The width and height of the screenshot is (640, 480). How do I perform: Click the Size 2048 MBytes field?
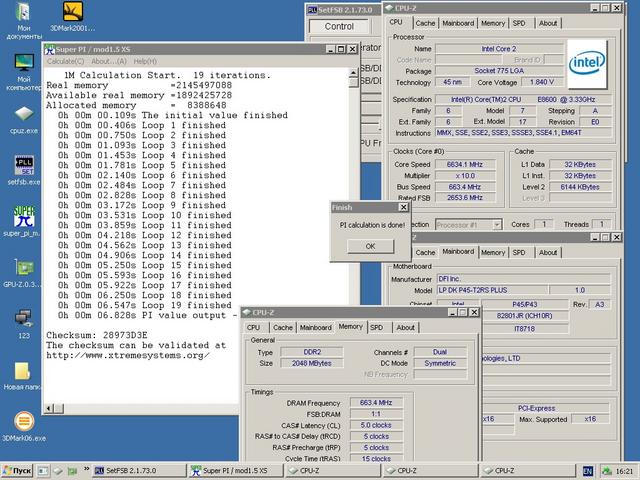click(312, 363)
